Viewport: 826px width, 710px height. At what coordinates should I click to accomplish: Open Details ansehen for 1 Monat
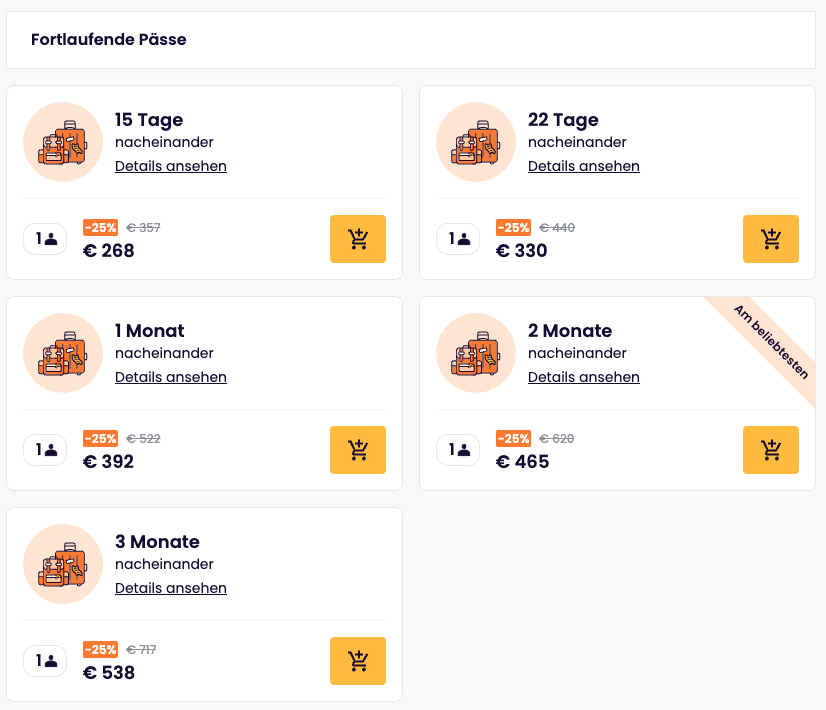point(171,377)
